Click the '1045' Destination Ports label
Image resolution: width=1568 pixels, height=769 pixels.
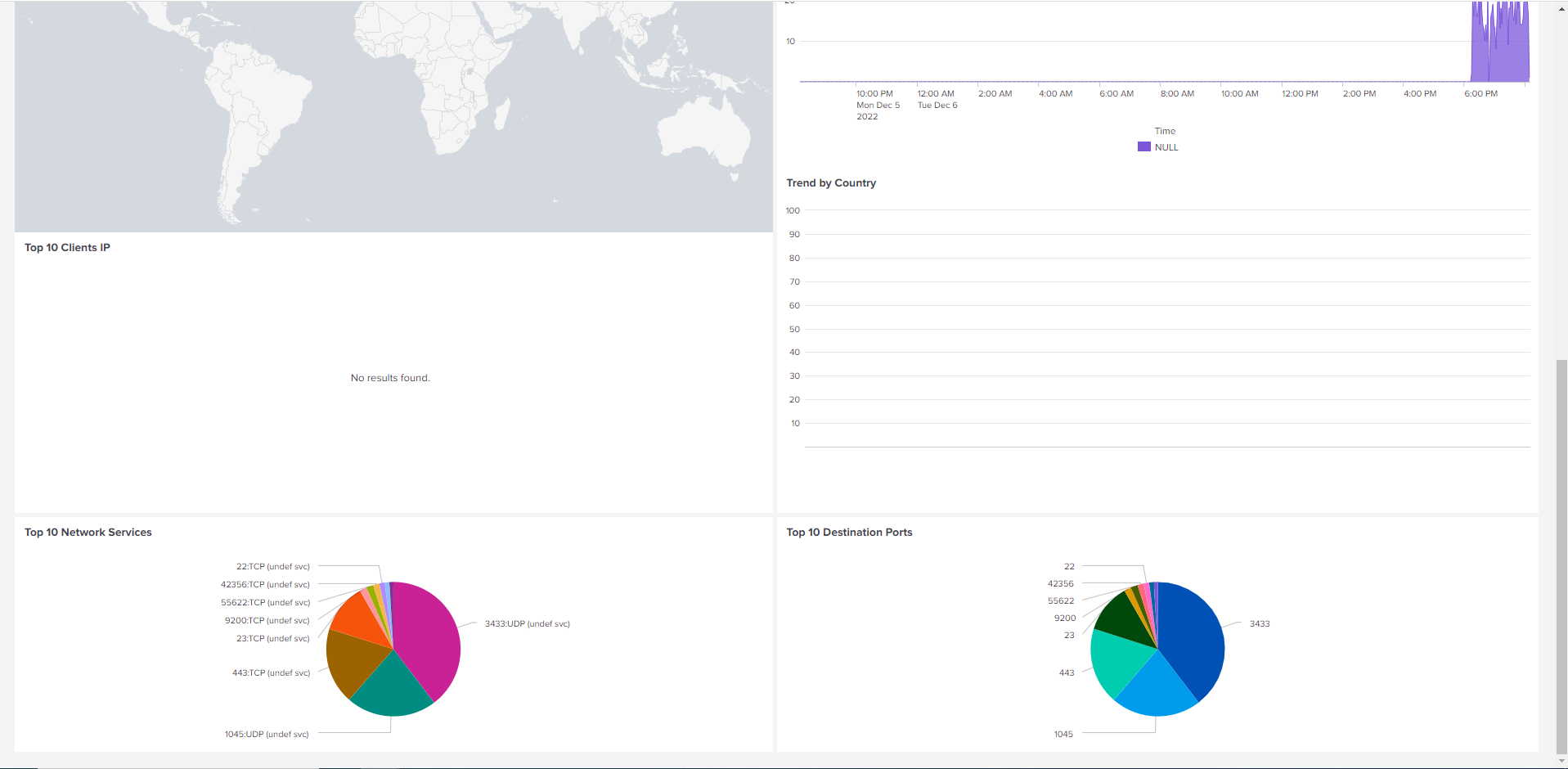coord(1063,734)
